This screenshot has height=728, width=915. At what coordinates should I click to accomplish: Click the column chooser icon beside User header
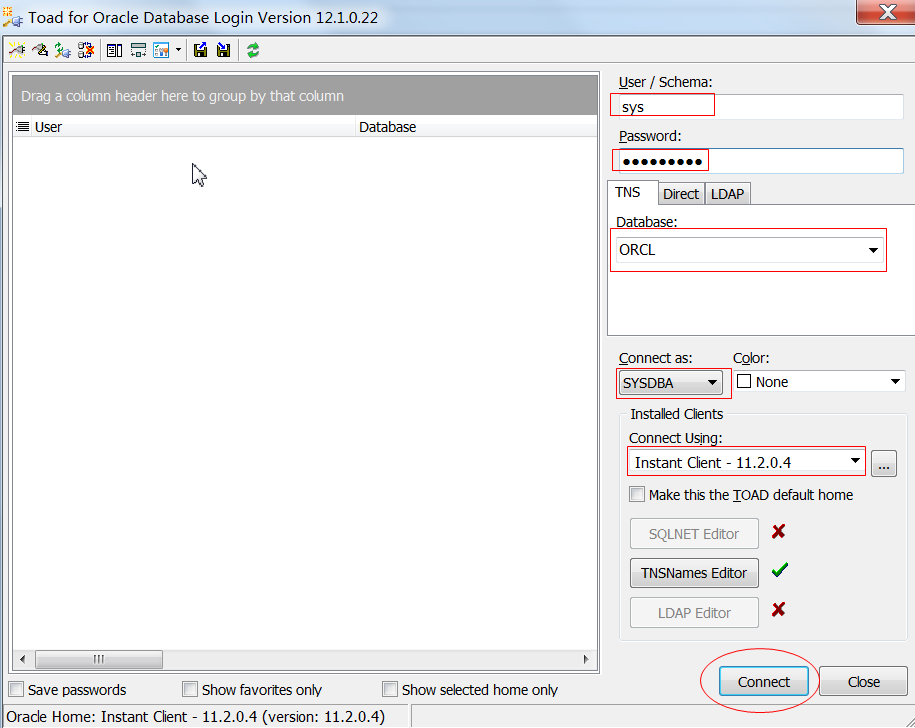coord(22,127)
